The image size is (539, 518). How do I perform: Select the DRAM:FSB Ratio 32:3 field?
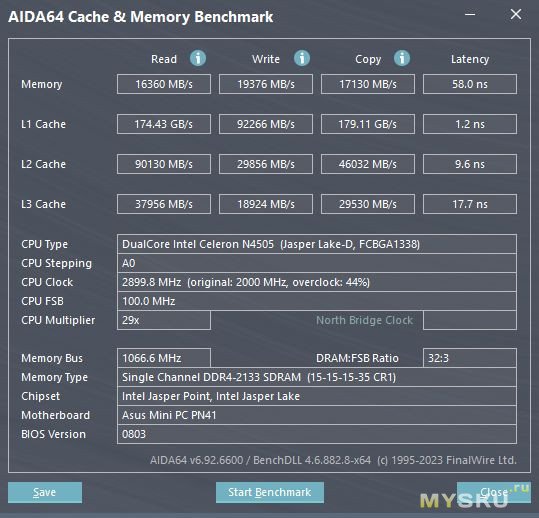470,358
